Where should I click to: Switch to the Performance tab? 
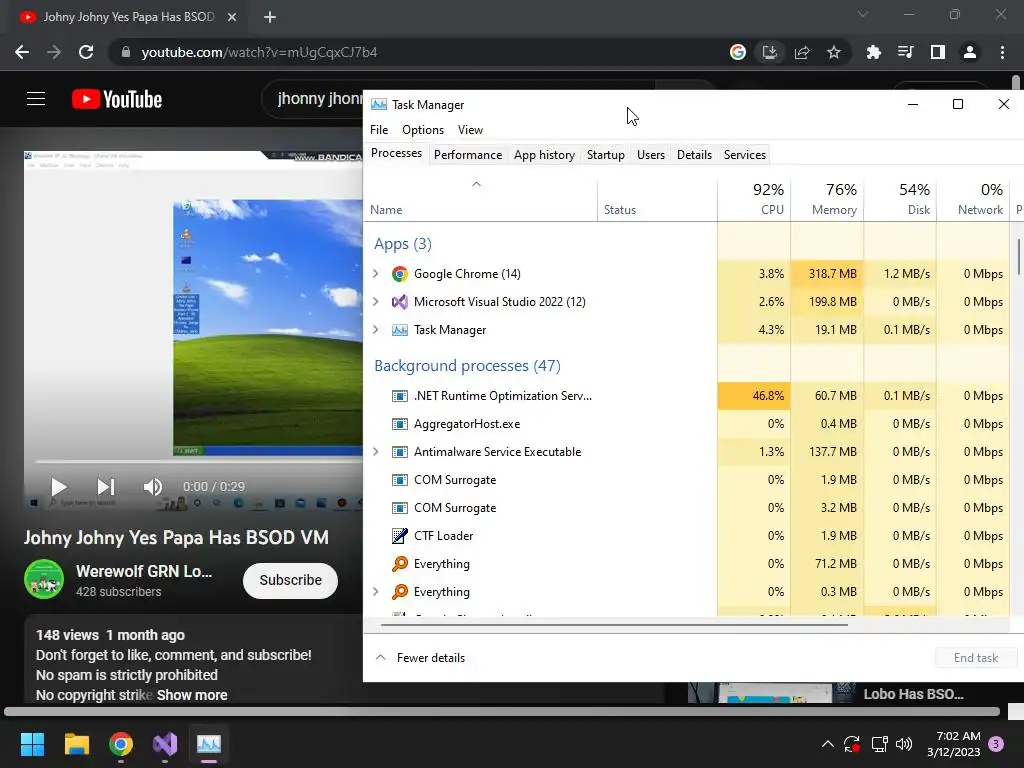point(468,155)
